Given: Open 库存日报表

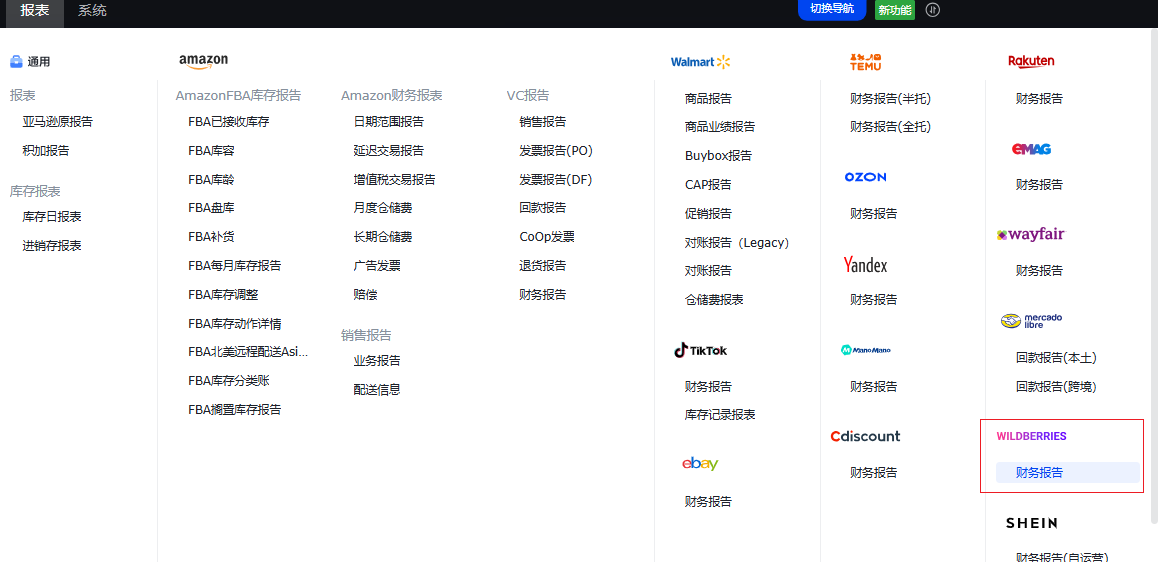Looking at the screenshot, I should pos(52,216).
